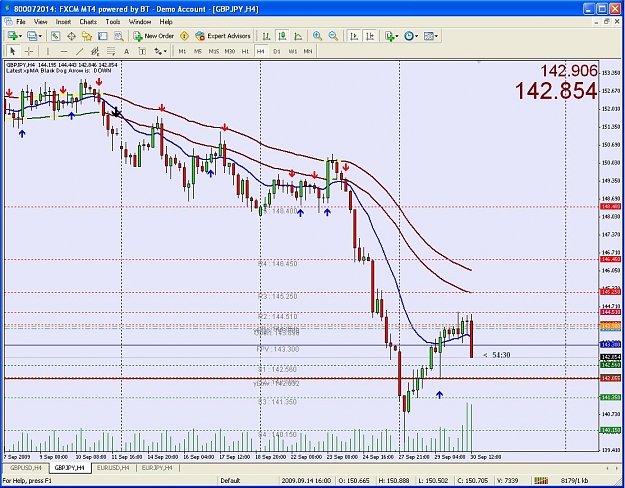The width and height of the screenshot is (625, 488).
Task: Launch MetaEditor via yellow diamond icon
Action: click(x=184, y=36)
